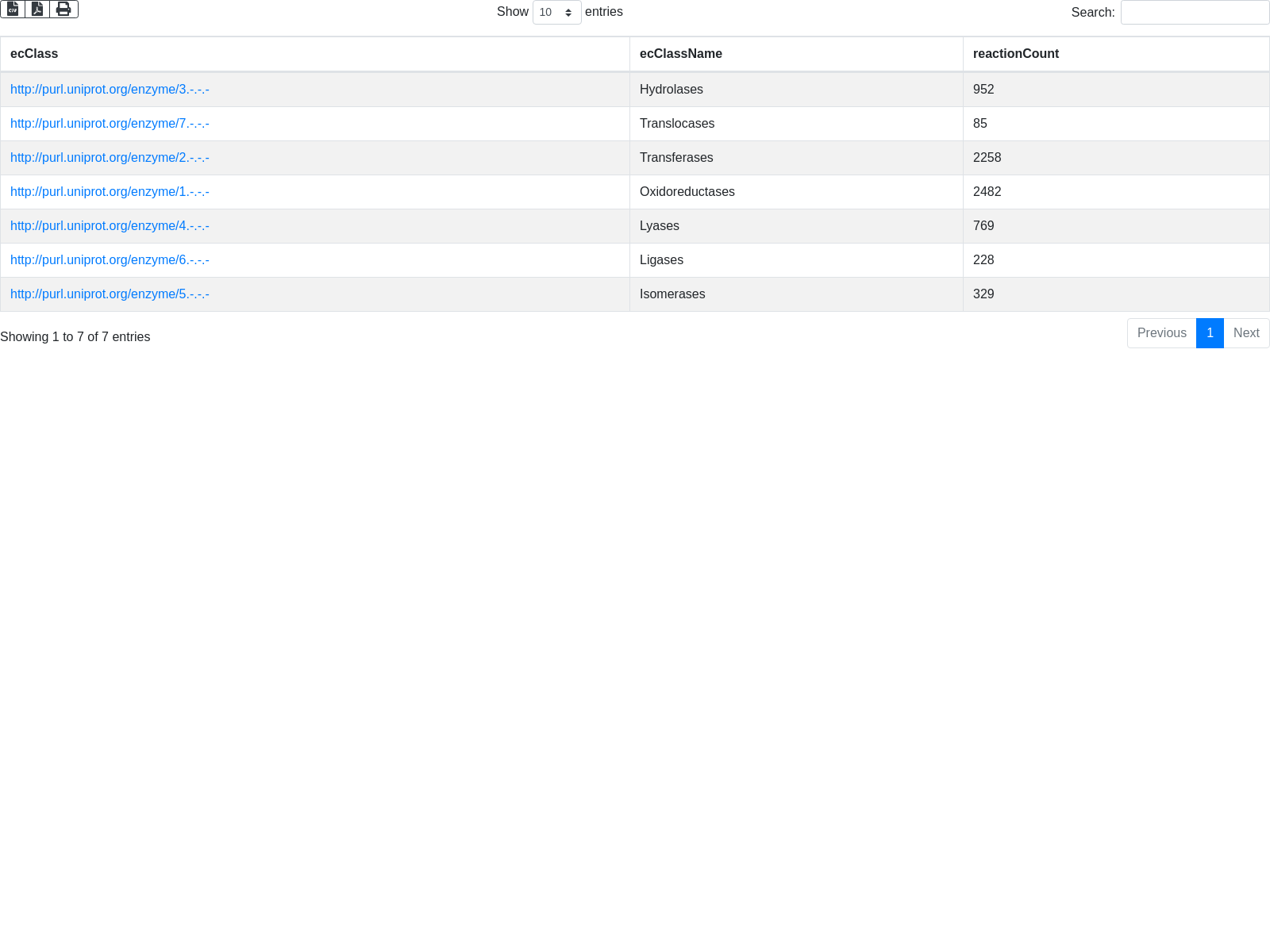Follow the enzyme/2.-.-.- Transferases link
The width and height of the screenshot is (1270, 952).
(110, 158)
